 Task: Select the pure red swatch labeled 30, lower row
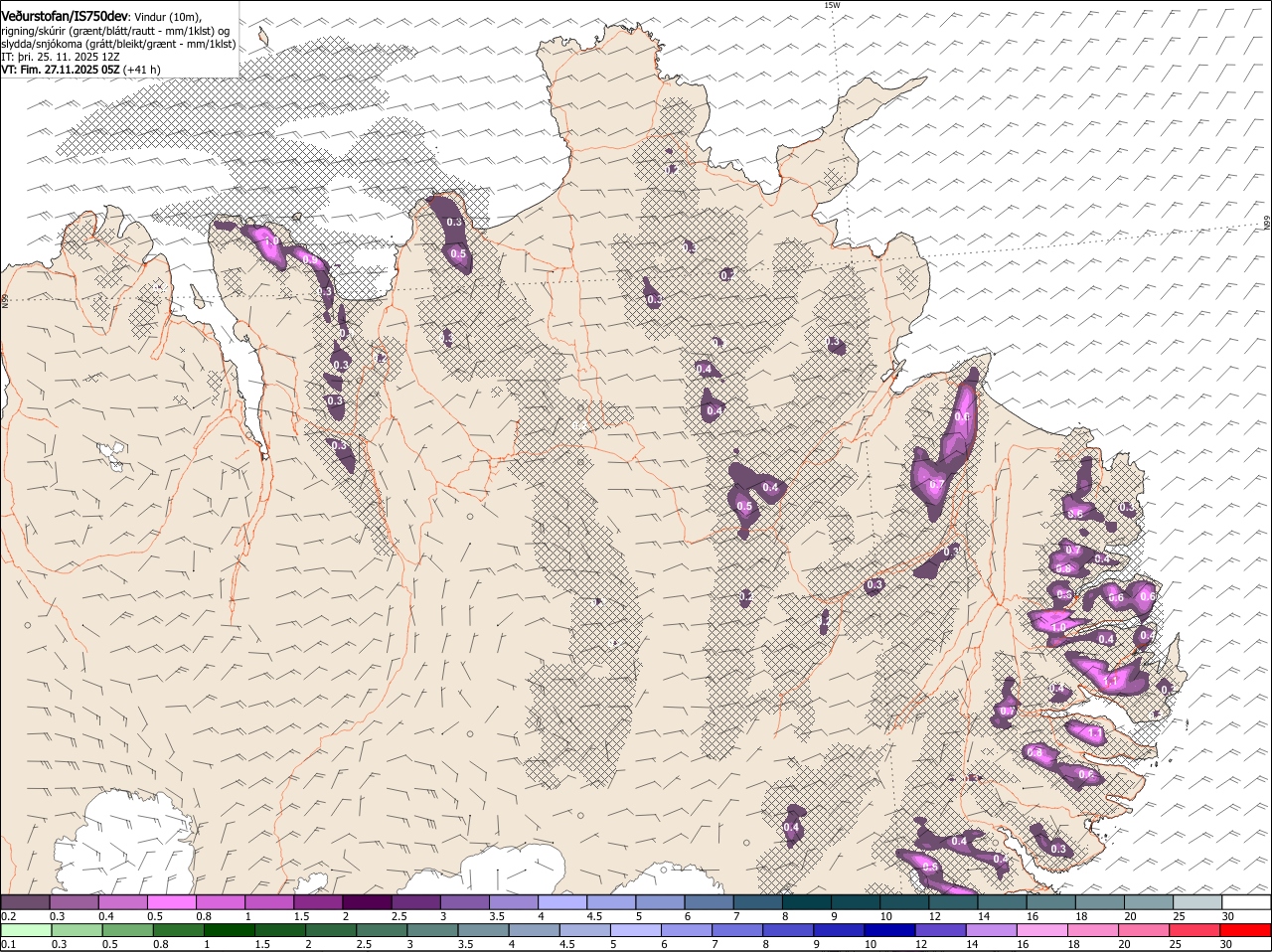click(1246, 931)
